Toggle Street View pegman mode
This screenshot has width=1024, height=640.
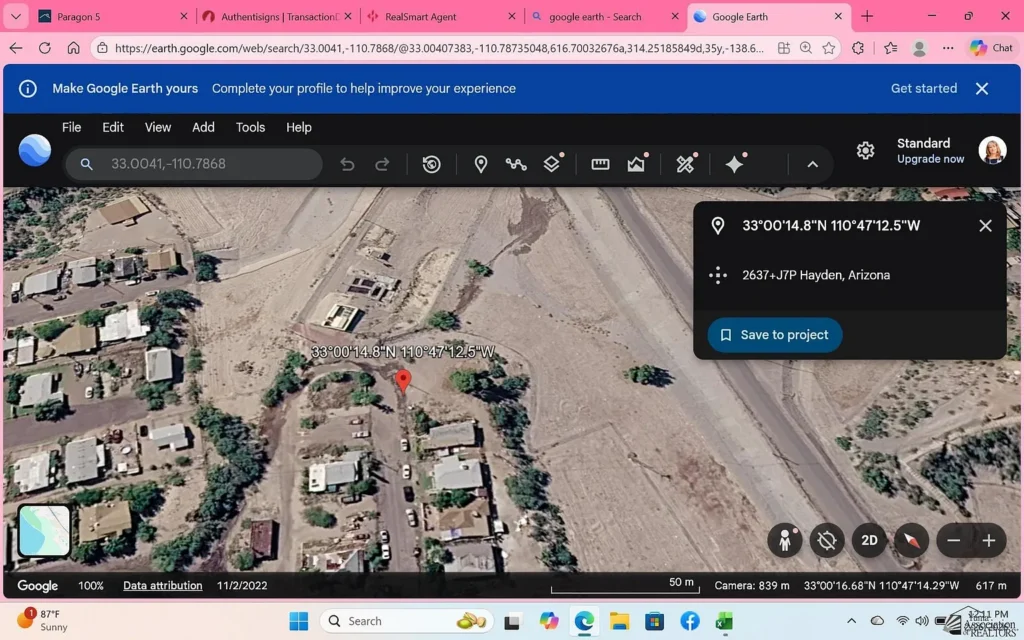coord(785,540)
